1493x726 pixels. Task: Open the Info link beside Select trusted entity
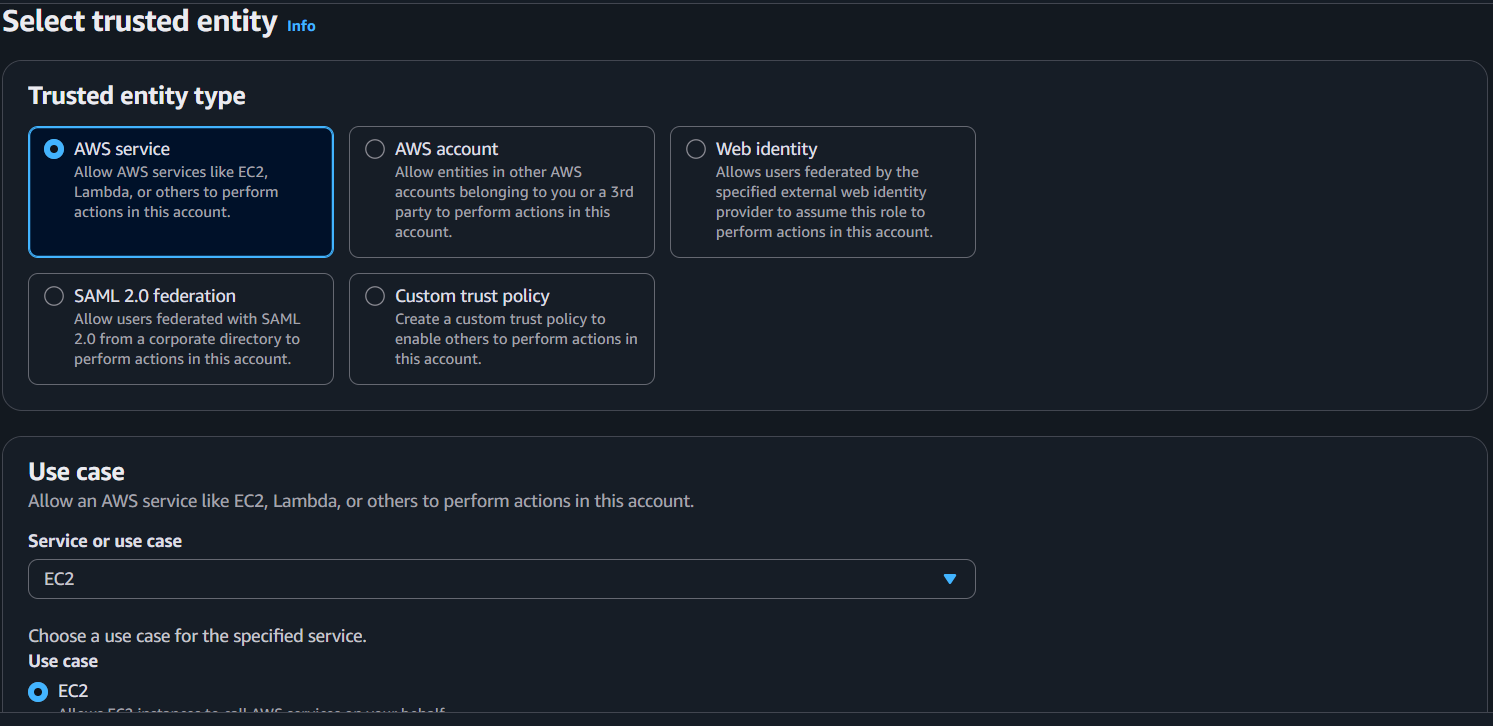[301, 26]
